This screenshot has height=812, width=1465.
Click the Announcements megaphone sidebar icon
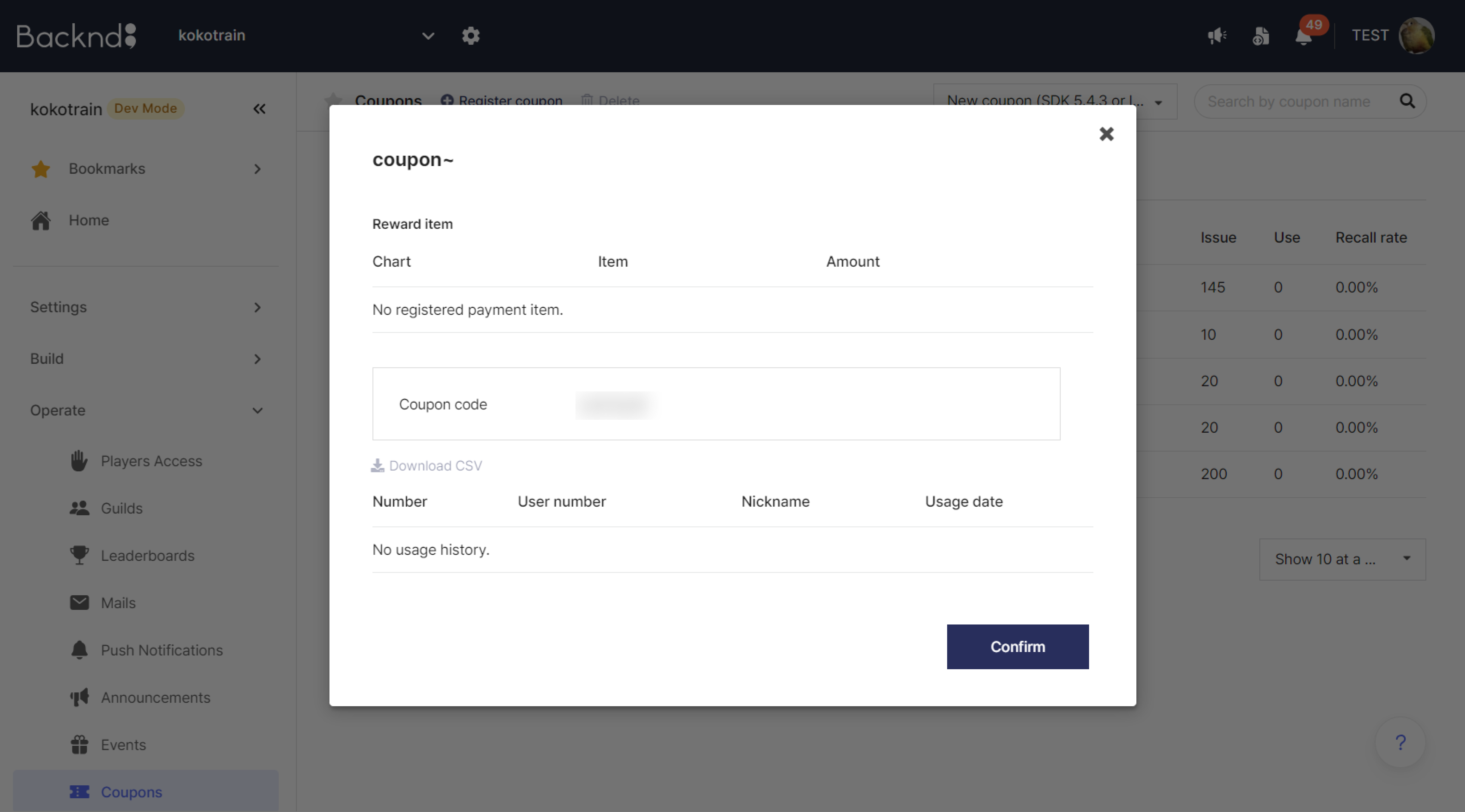pos(79,697)
